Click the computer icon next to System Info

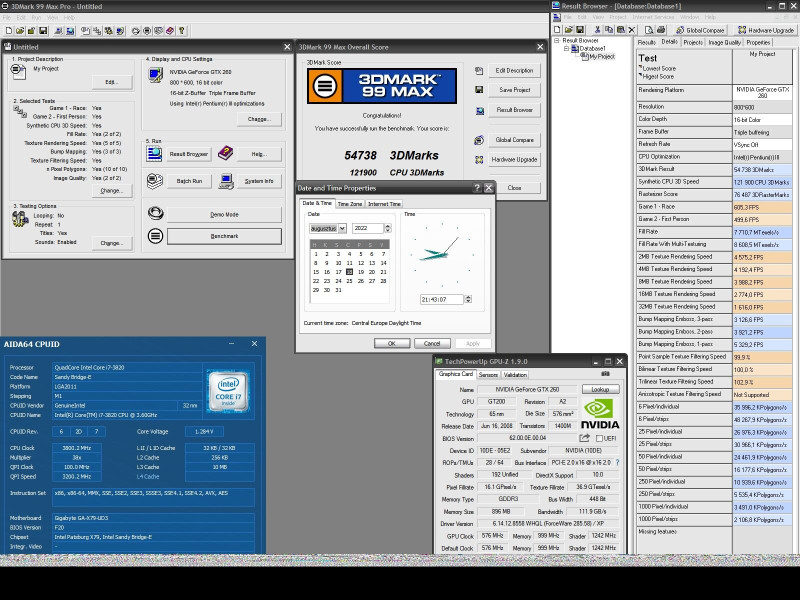[226, 181]
